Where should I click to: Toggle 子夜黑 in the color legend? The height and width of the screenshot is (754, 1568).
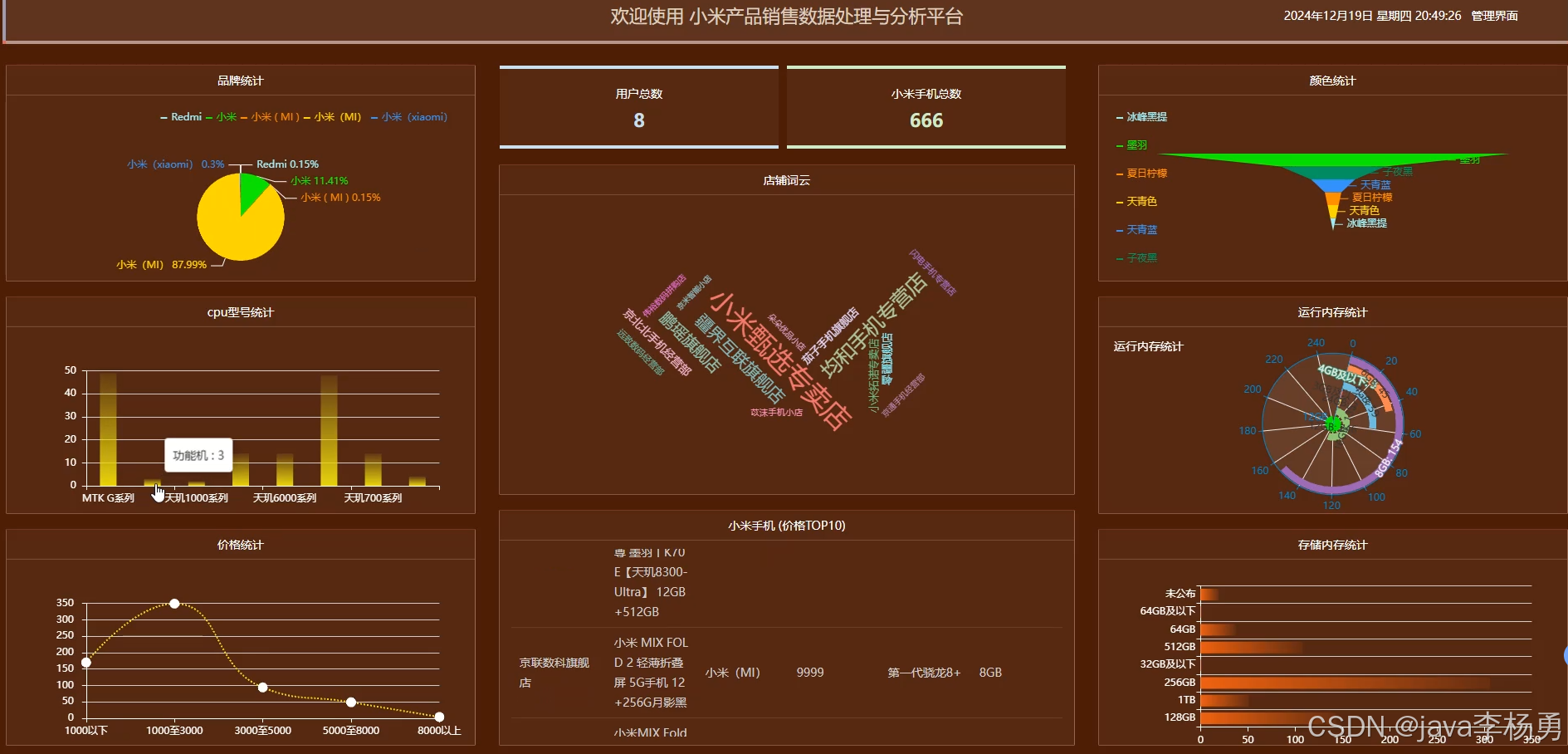coord(1136,258)
